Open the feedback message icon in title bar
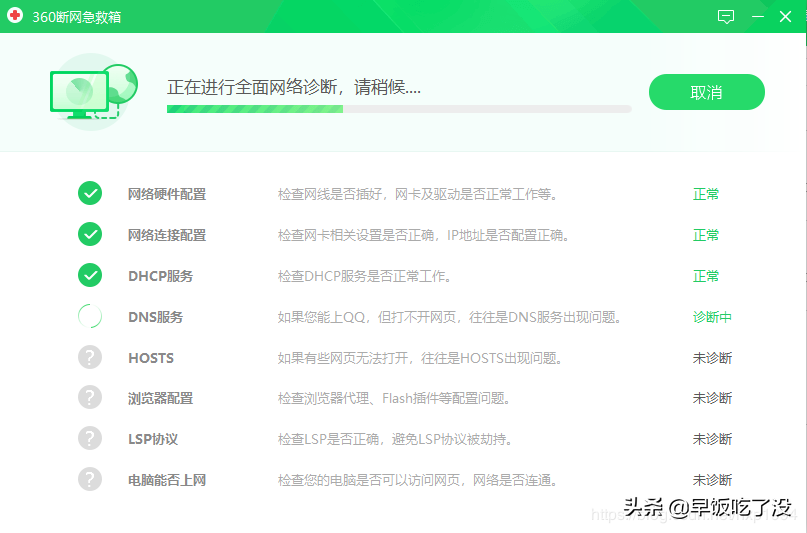 click(x=726, y=17)
